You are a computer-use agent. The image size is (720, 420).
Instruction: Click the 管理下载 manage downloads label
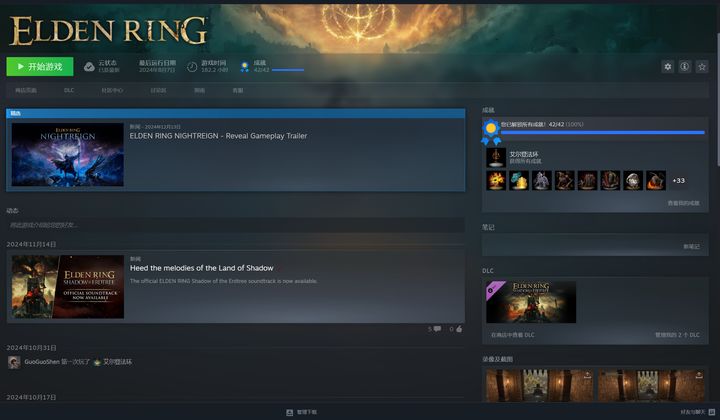click(307, 412)
